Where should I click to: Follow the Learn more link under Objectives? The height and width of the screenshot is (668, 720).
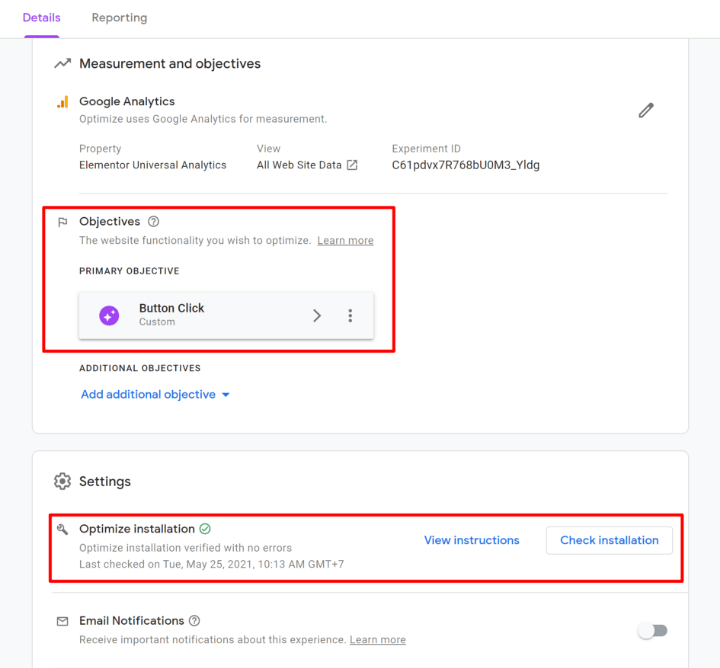345,241
